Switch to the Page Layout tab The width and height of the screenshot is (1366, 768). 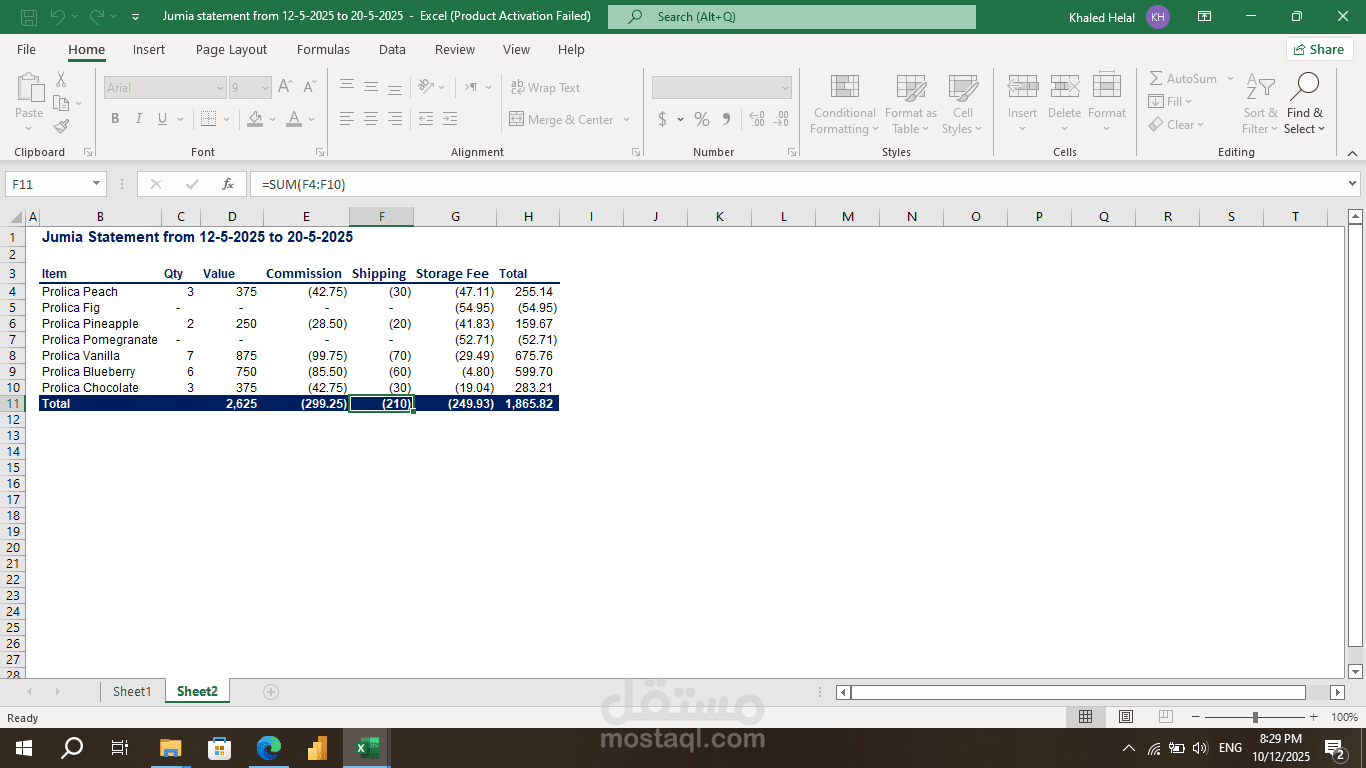coord(231,49)
